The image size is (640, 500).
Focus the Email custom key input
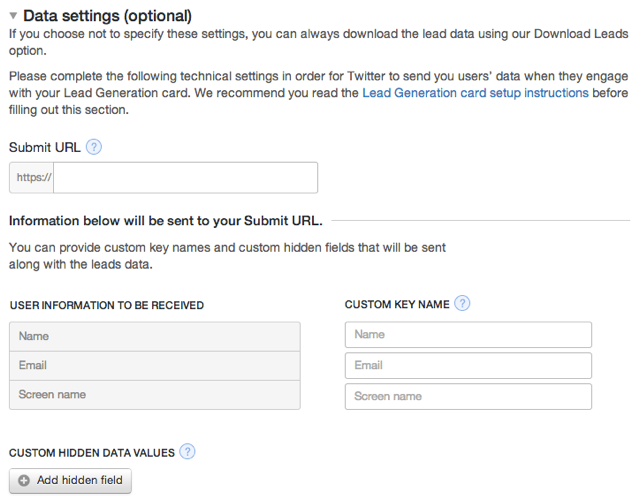tap(468, 366)
